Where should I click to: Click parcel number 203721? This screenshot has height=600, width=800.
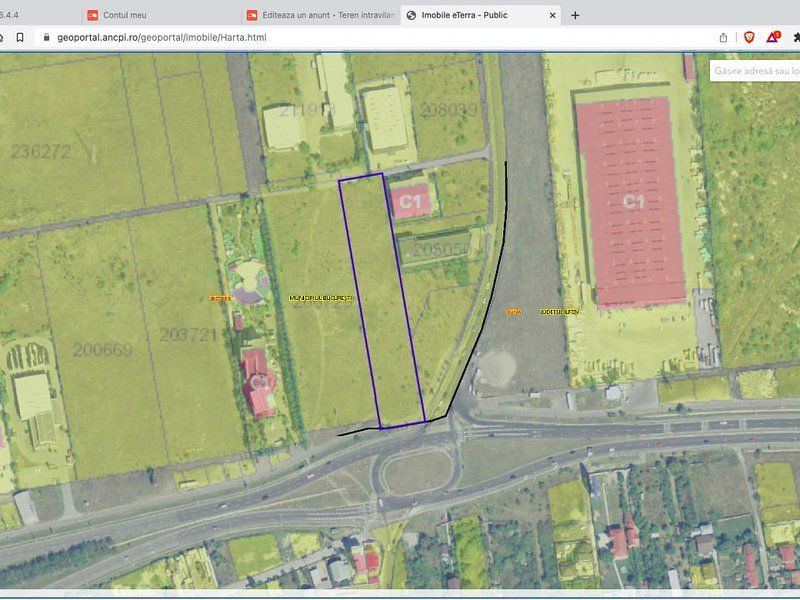tap(188, 334)
